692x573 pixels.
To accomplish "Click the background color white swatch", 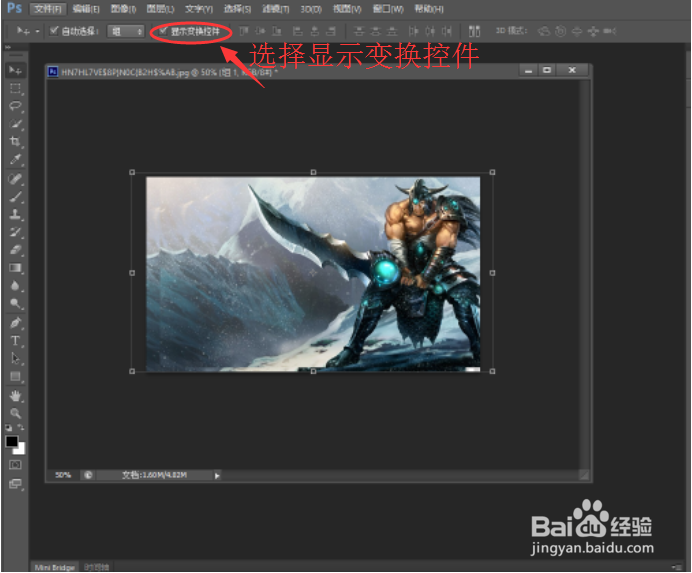I will click(x=20, y=449).
